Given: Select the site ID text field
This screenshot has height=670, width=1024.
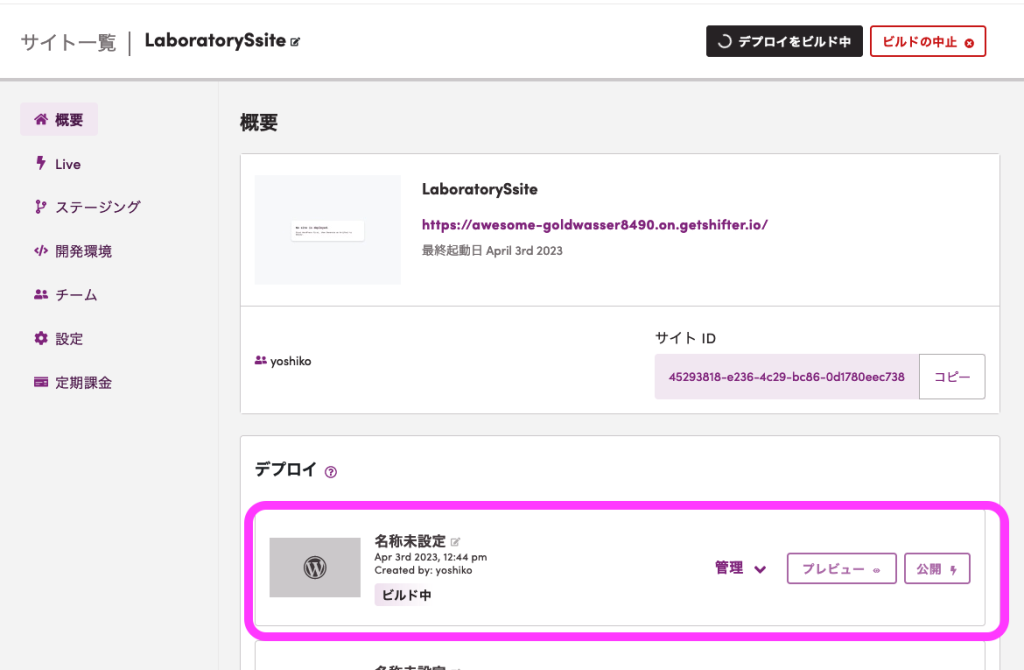Looking at the screenshot, I should pyautogui.click(x=786, y=377).
